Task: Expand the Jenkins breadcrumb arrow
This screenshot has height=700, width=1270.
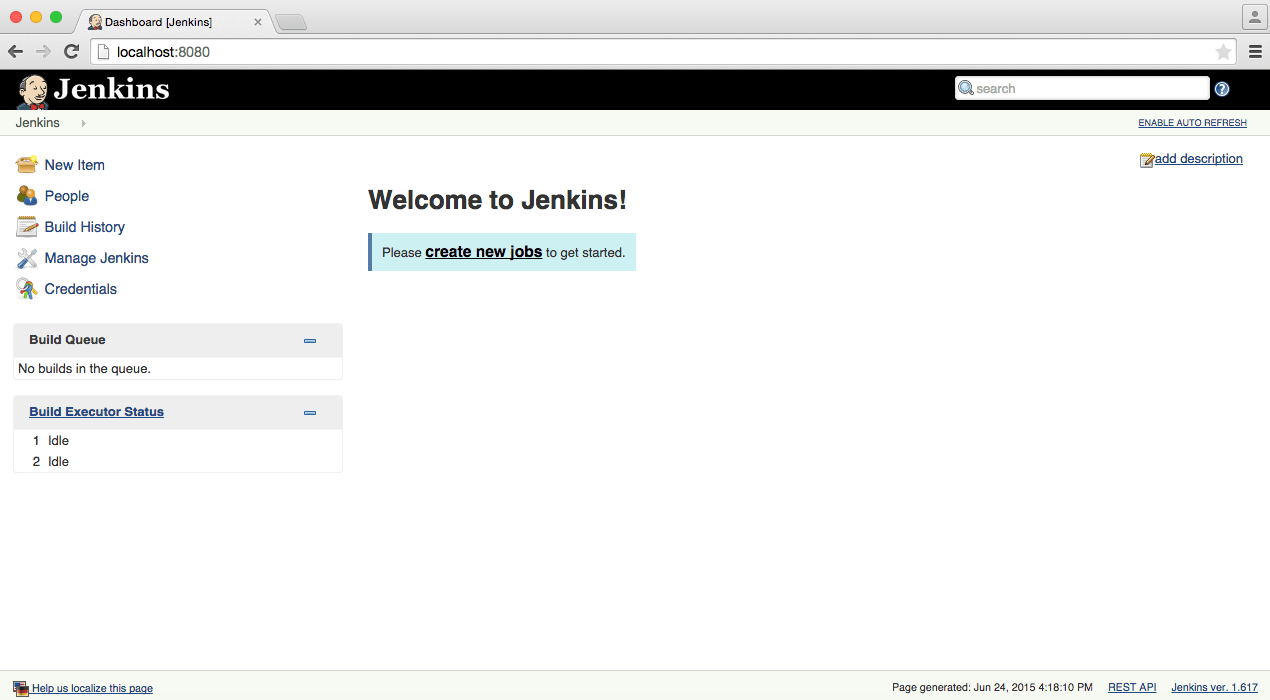Action: (83, 123)
